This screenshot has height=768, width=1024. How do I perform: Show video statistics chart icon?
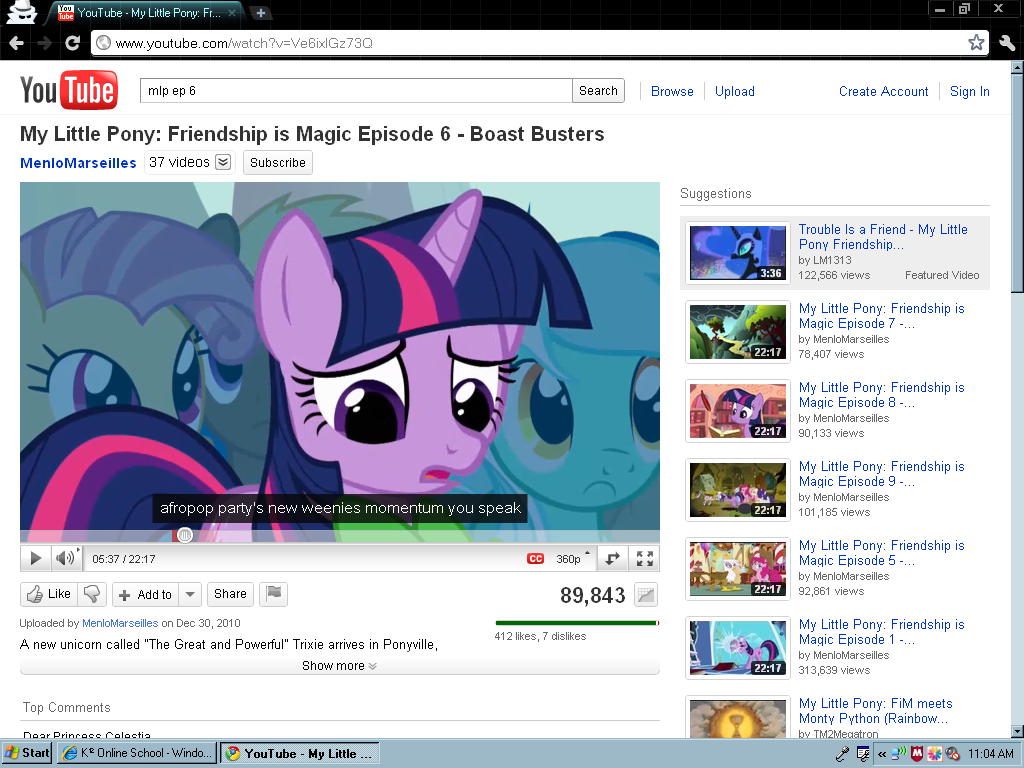646,594
